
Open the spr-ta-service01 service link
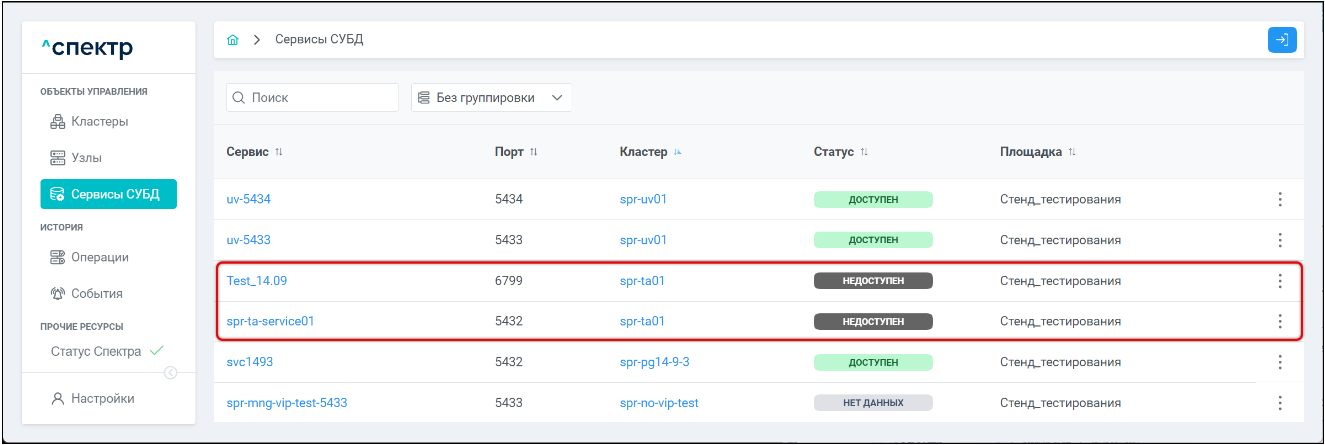click(x=270, y=321)
